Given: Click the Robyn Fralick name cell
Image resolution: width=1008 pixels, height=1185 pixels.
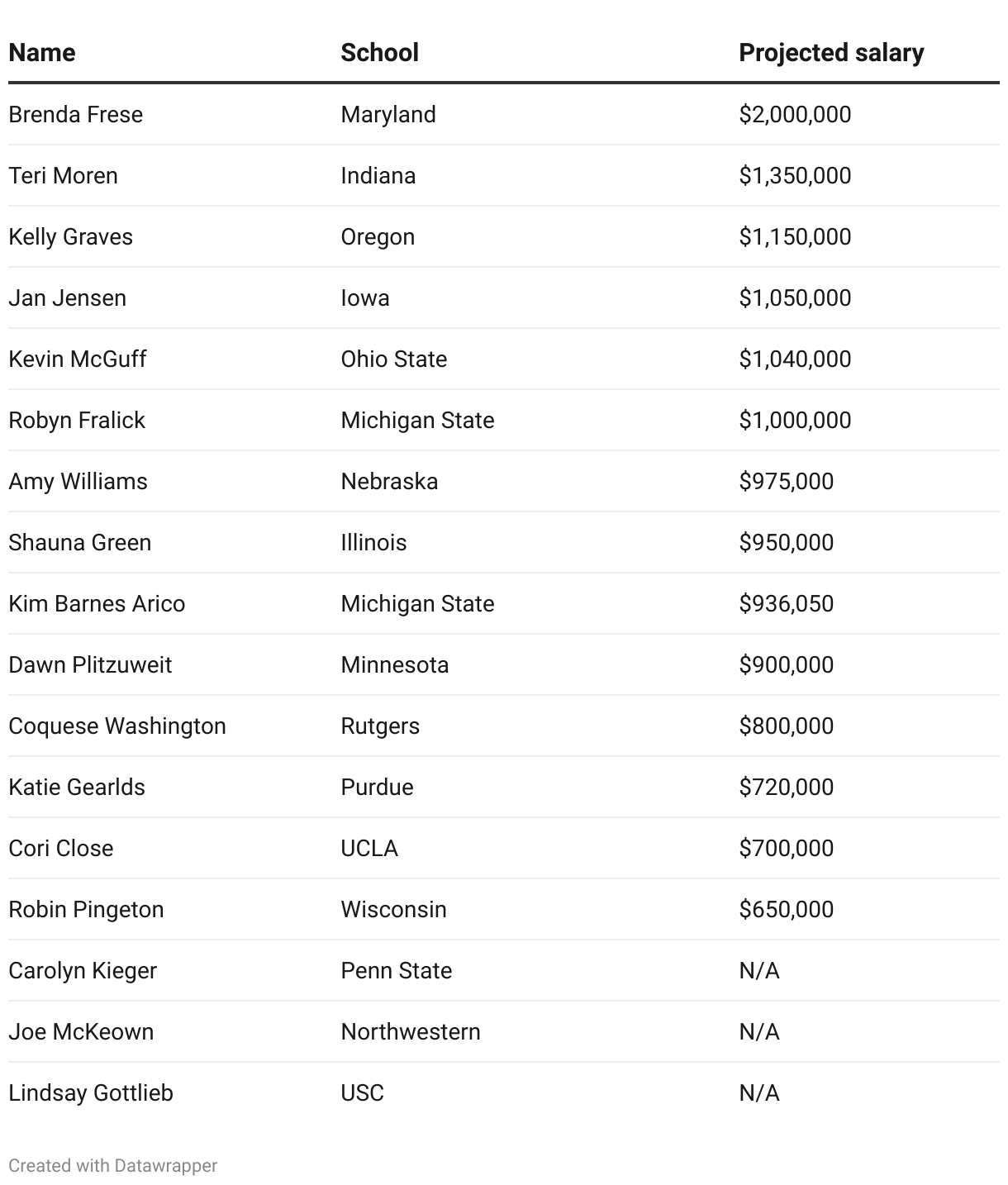Looking at the screenshot, I should point(77,420).
